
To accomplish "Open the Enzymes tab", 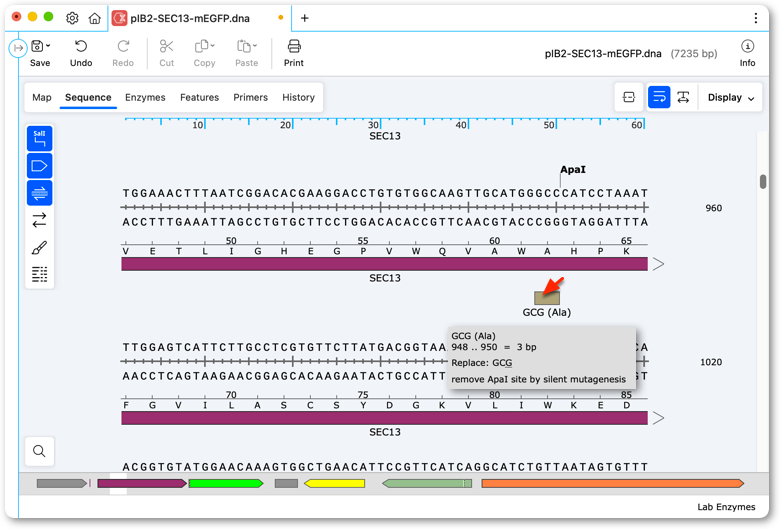I will click(x=145, y=98).
